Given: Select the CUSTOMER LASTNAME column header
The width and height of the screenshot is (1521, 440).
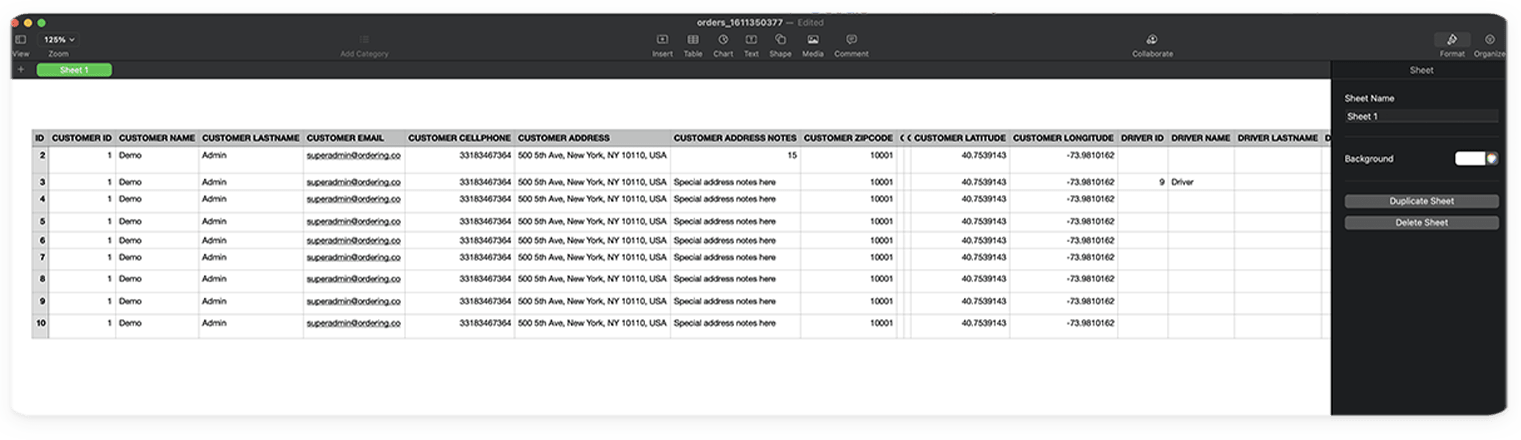Looking at the screenshot, I should coord(251,138).
